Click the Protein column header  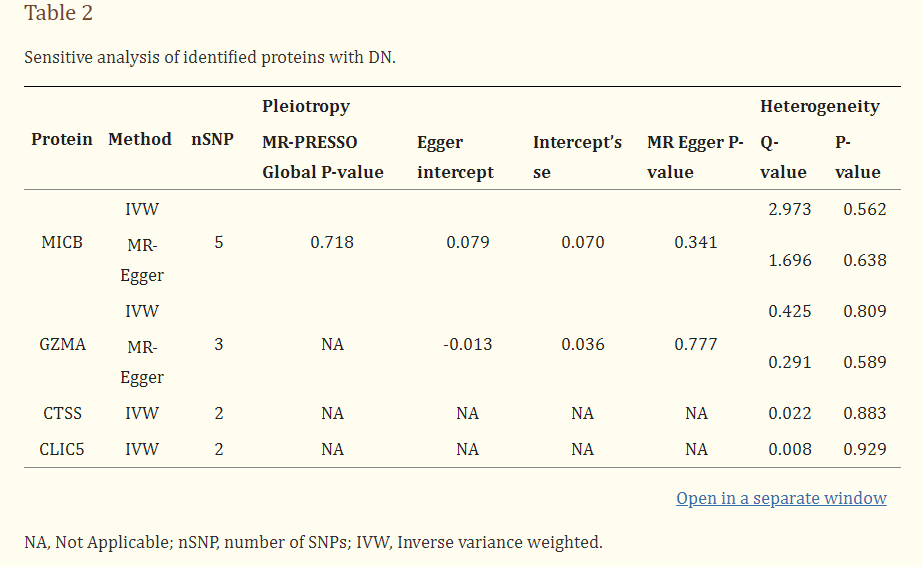61,140
